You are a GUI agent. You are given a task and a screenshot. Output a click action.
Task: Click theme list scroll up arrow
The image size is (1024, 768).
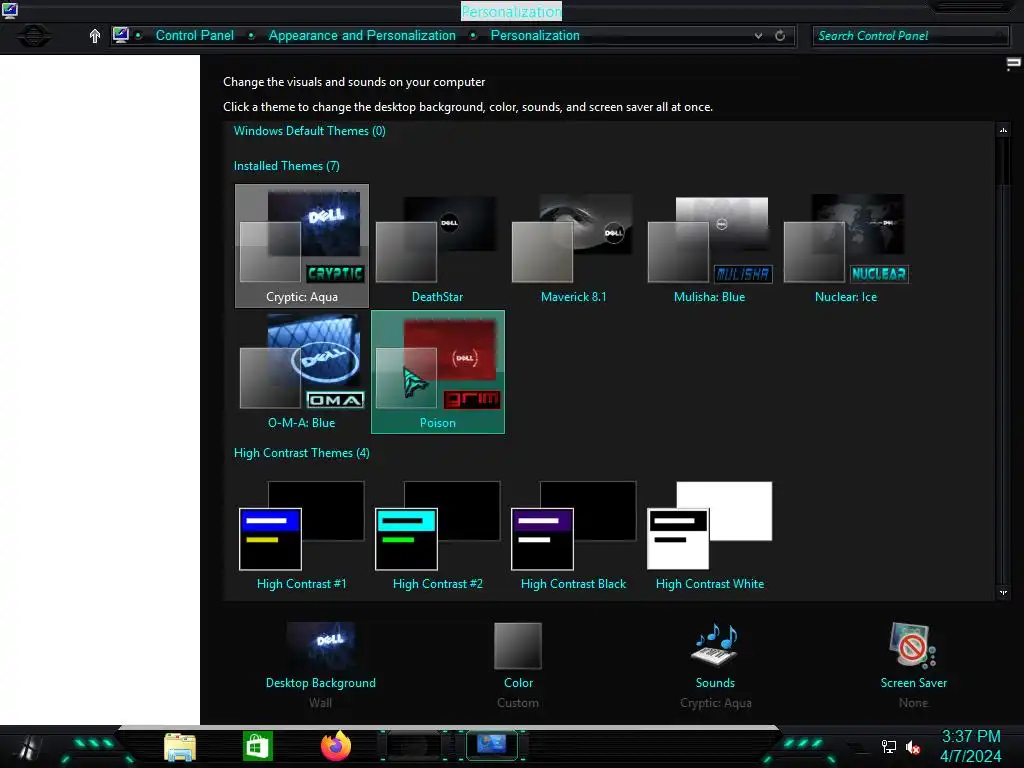(1003, 130)
